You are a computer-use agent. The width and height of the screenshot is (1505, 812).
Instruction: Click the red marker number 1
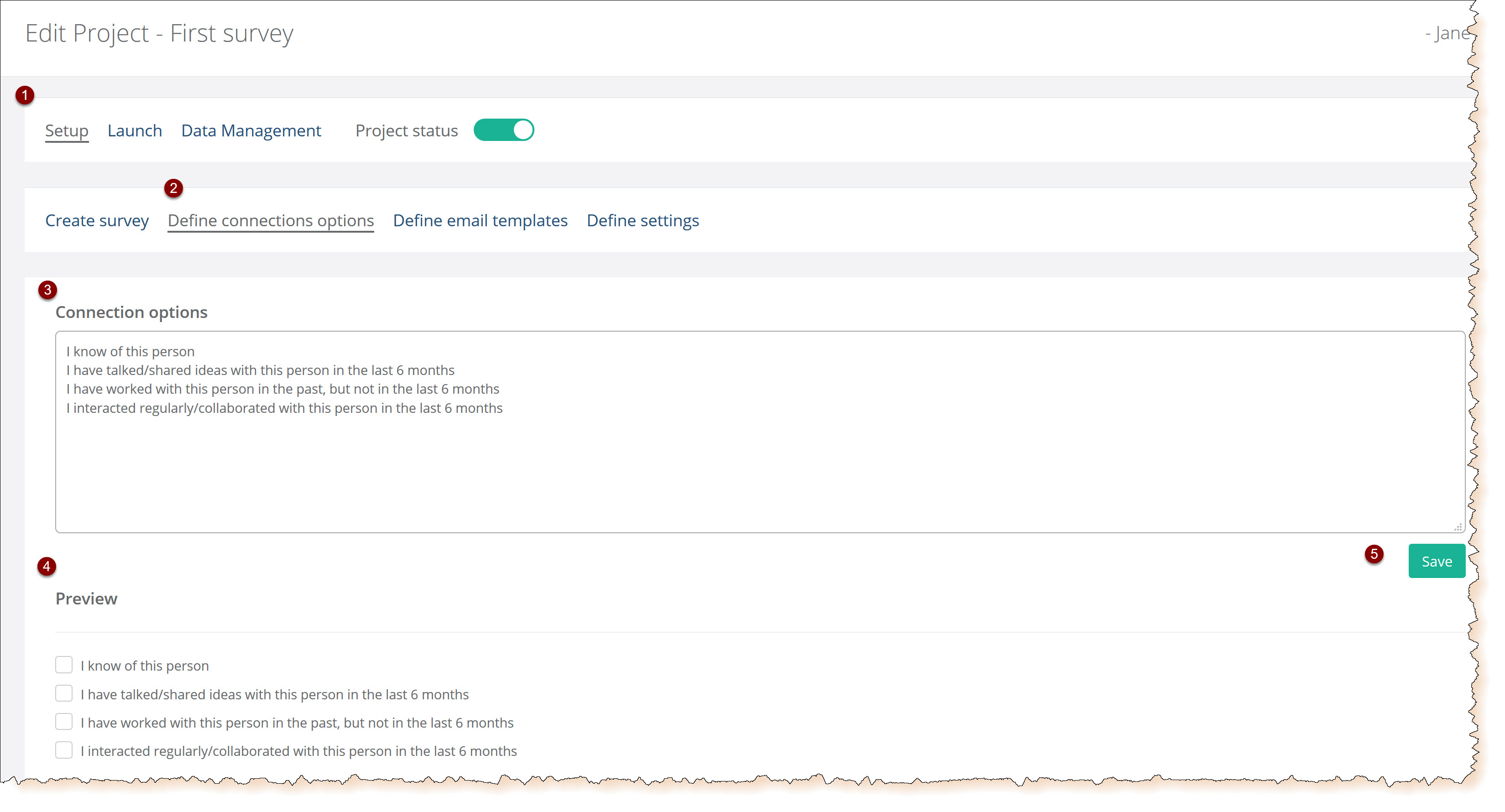tap(25, 94)
